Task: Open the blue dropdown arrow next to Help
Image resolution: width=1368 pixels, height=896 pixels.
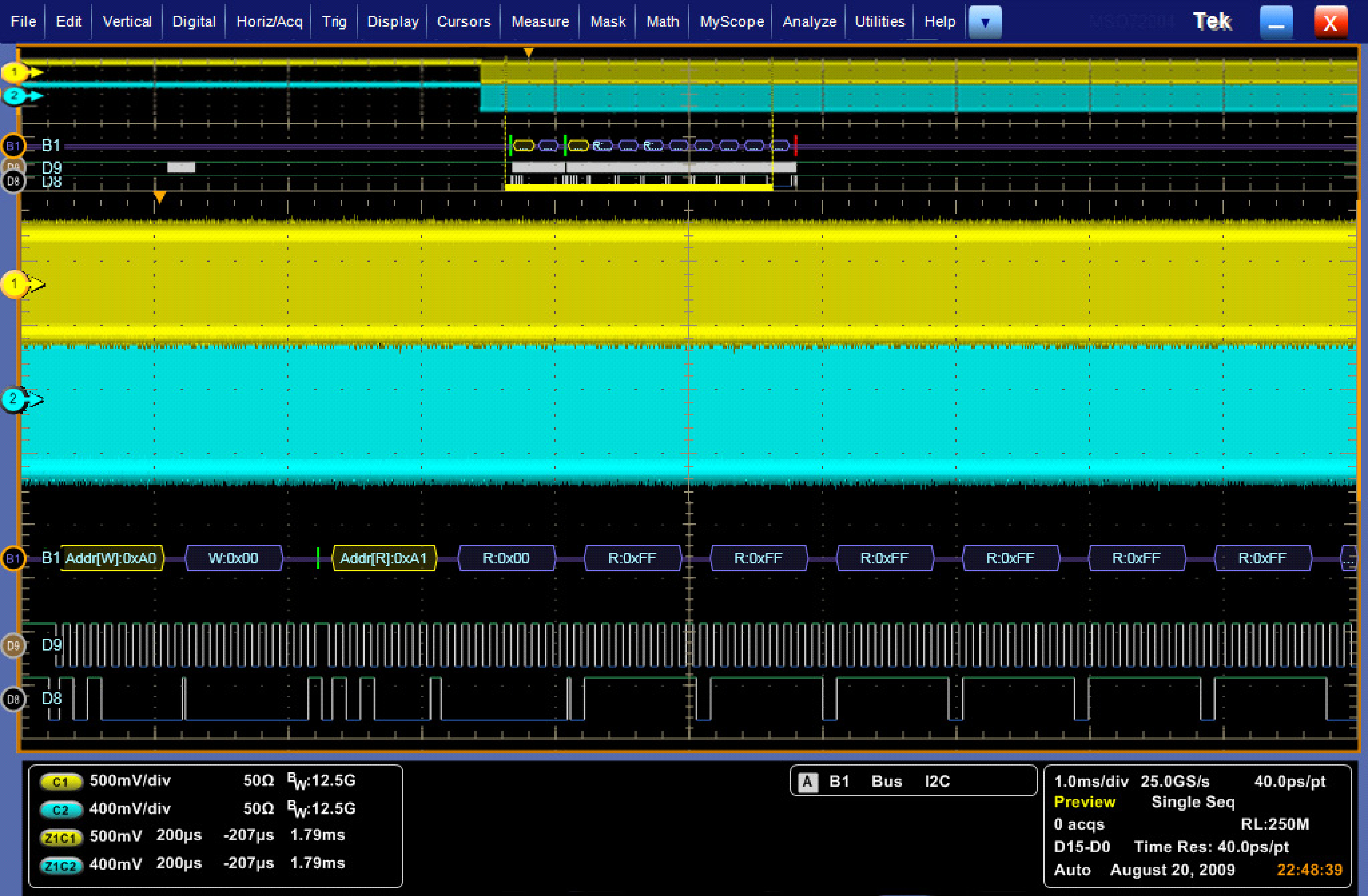Action: (x=985, y=22)
